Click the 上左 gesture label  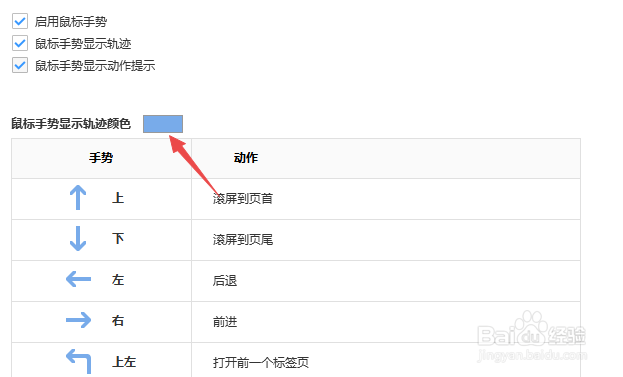pos(124,362)
